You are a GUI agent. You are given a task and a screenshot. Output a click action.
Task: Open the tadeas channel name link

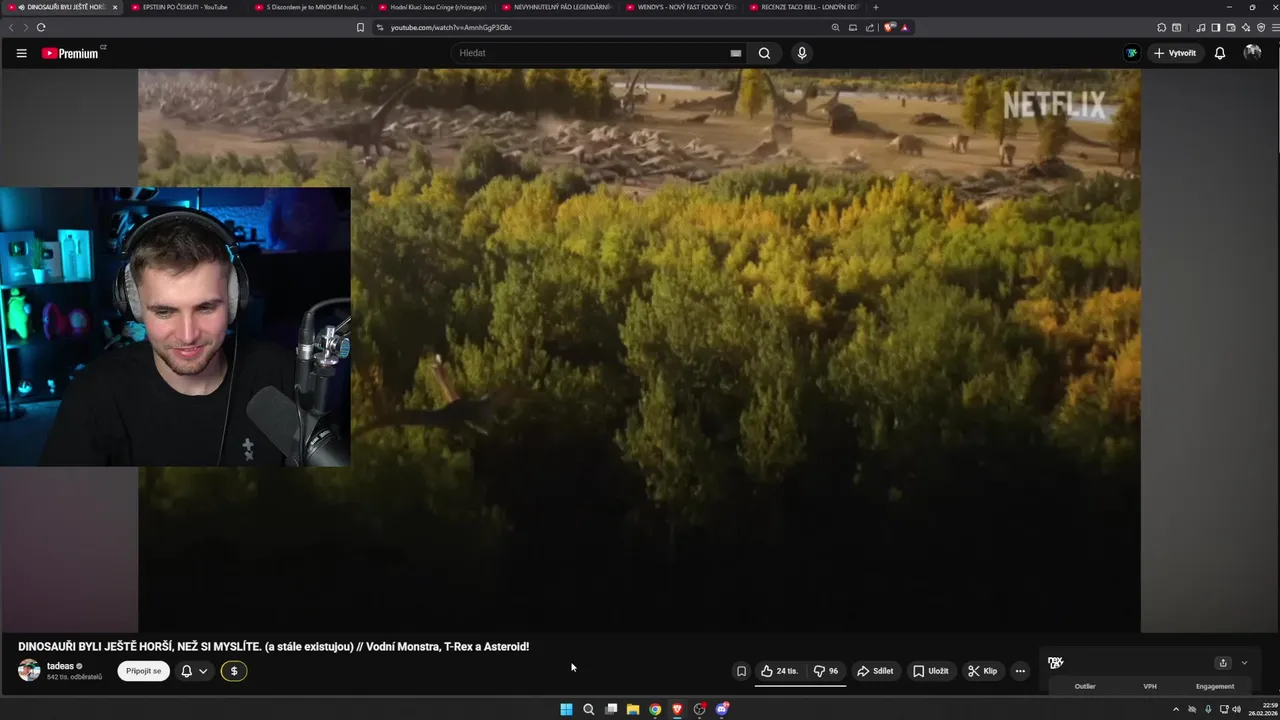(x=60, y=666)
